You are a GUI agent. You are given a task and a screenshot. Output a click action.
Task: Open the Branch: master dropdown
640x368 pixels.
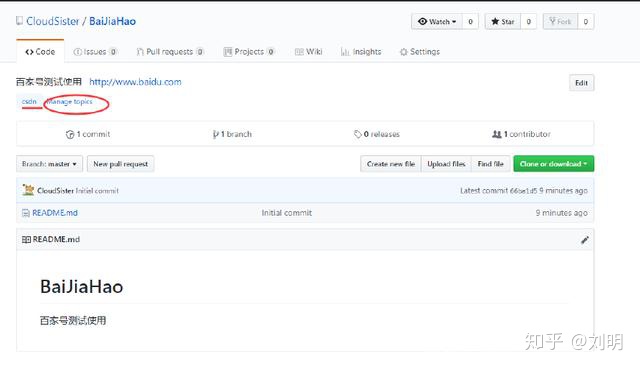click(x=49, y=164)
